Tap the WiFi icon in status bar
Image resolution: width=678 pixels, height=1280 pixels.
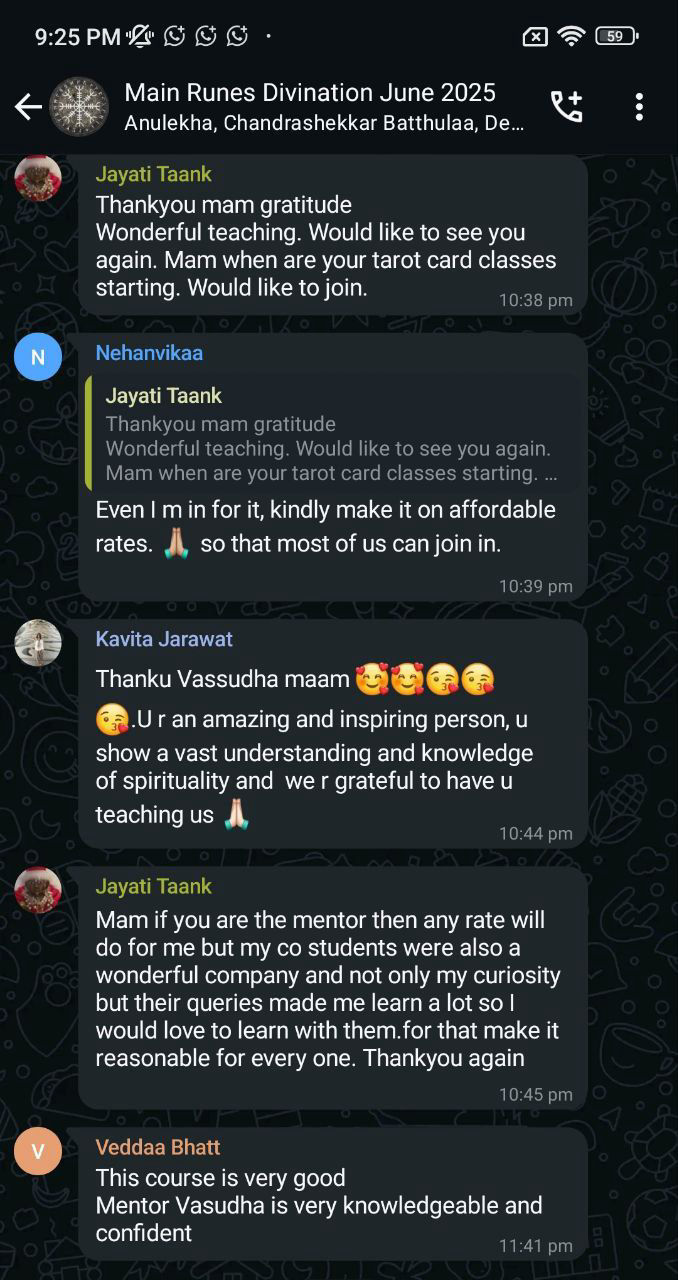(x=571, y=37)
